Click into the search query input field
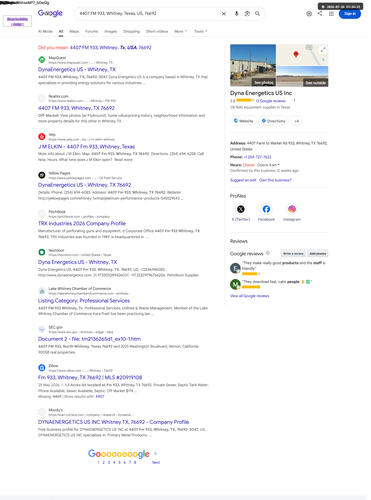Viewport: 371px width, 500px height. (148, 14)
